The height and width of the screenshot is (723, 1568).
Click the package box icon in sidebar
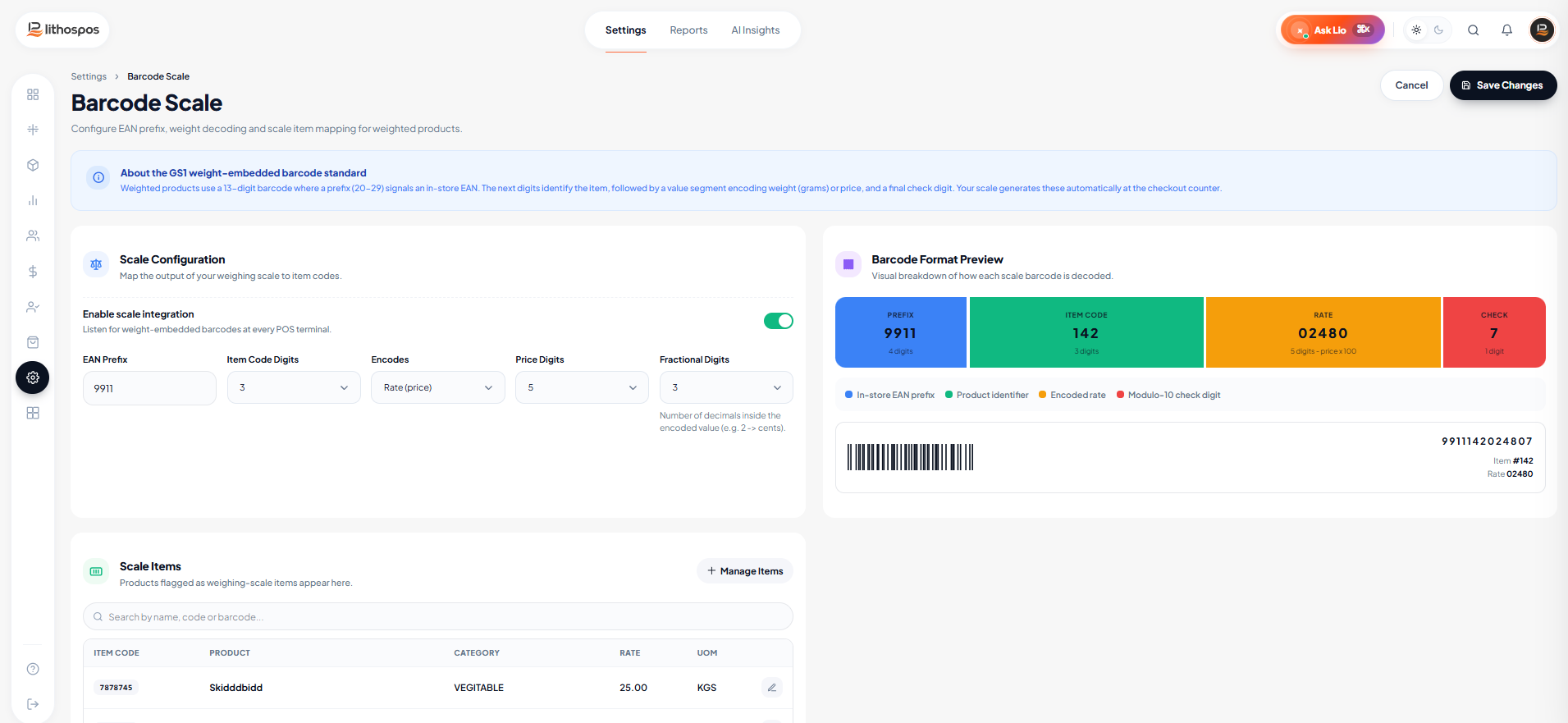pyautogui.click(x=33, y=165)
